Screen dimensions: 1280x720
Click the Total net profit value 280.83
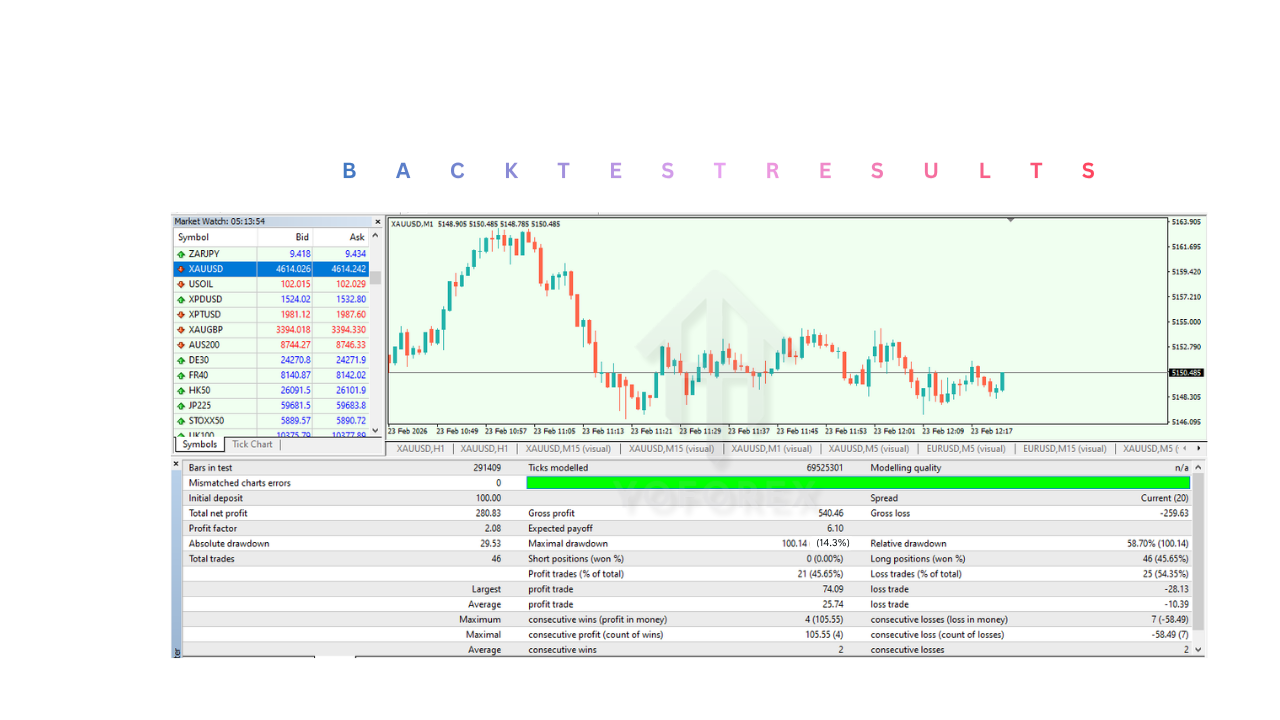[488, 513]
